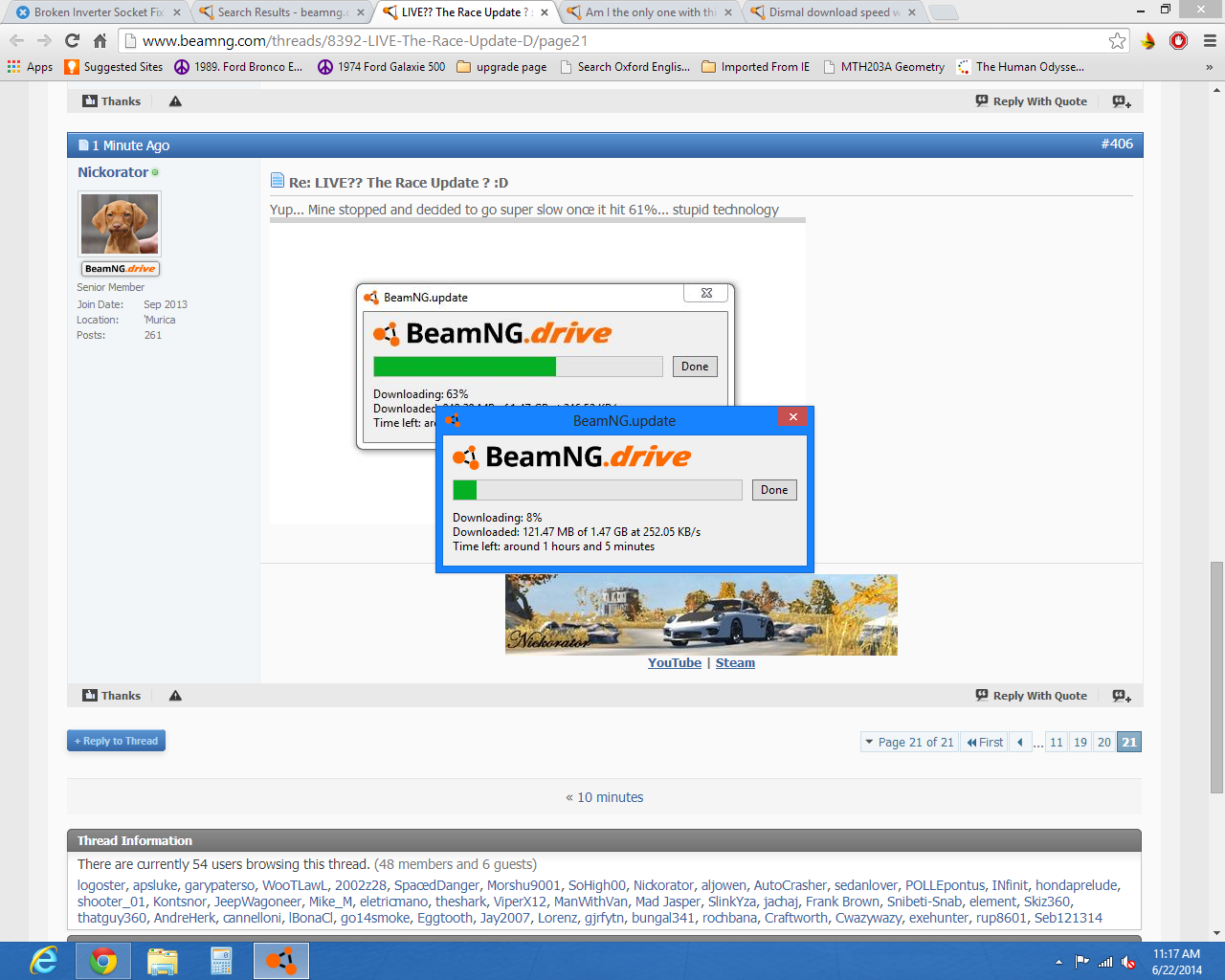Click the network signal tray icon
This screenshot has width=1225, height=980.
pos(1105,962)
